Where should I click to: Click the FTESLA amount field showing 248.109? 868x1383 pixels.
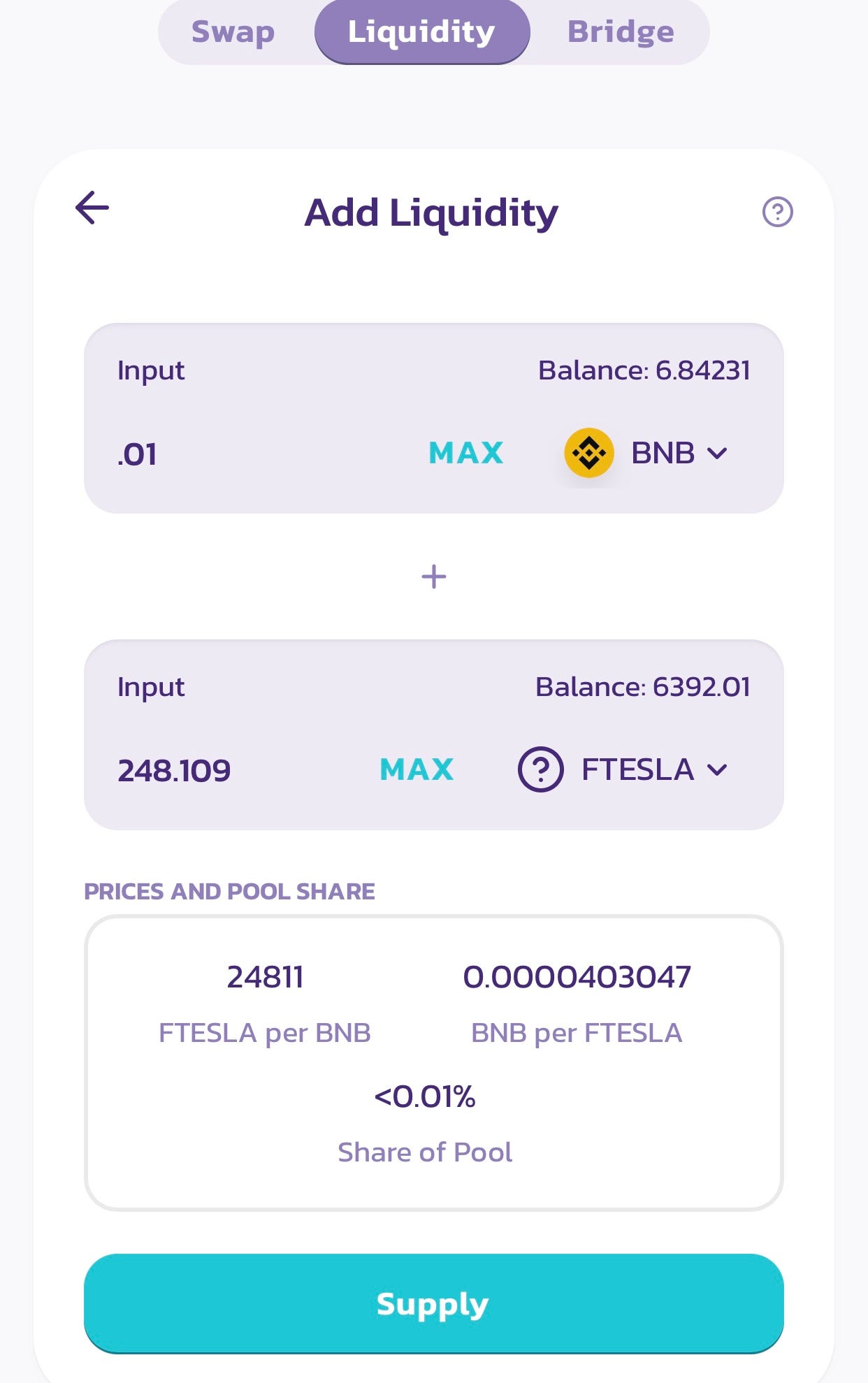coord(238,770)
